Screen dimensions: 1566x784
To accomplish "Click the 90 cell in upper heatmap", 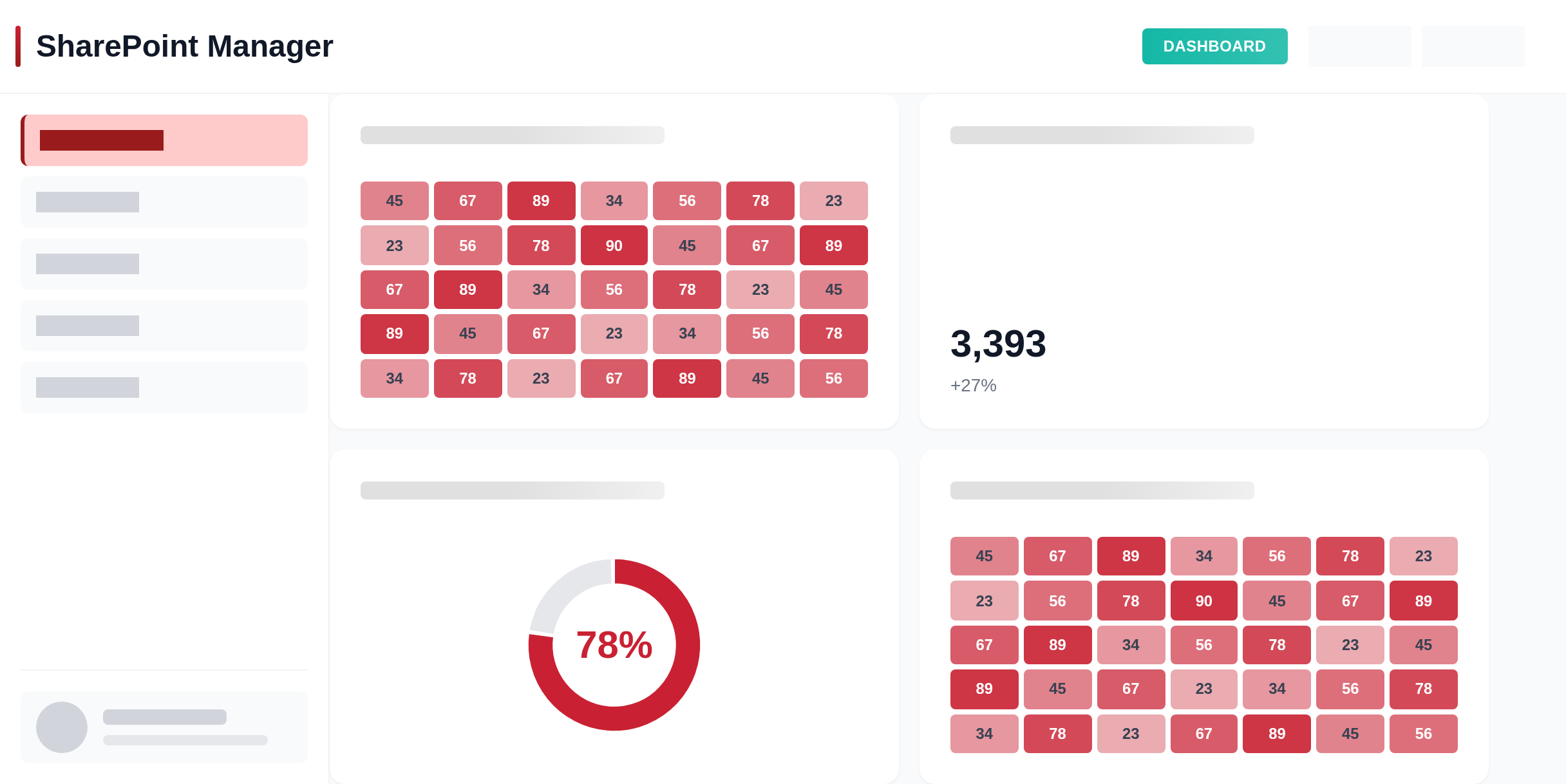I will [614, 245].
